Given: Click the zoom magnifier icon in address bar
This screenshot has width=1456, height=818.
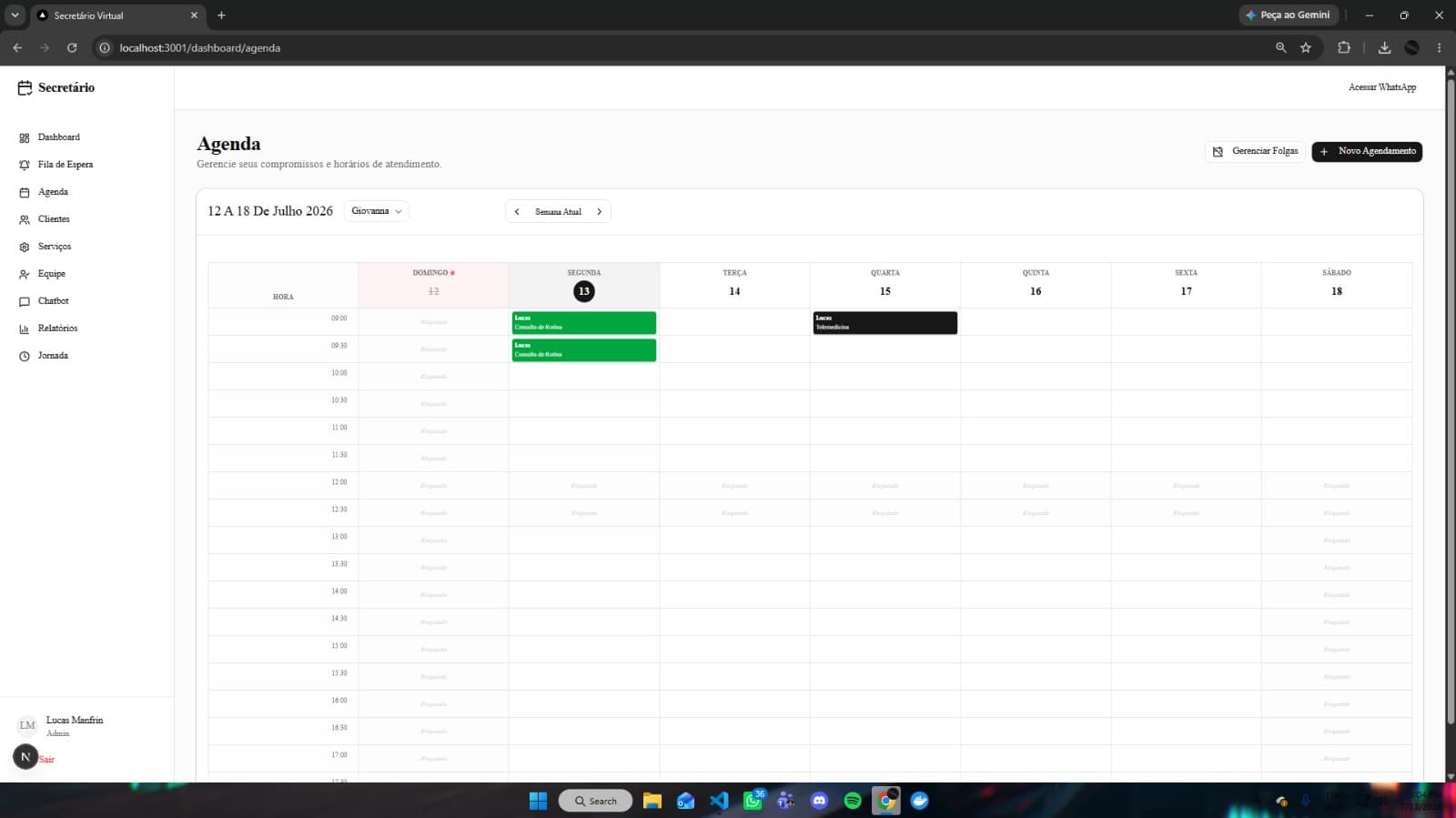Looking at the screenshot, I should pyautogui.click(x=1280, y=47).
